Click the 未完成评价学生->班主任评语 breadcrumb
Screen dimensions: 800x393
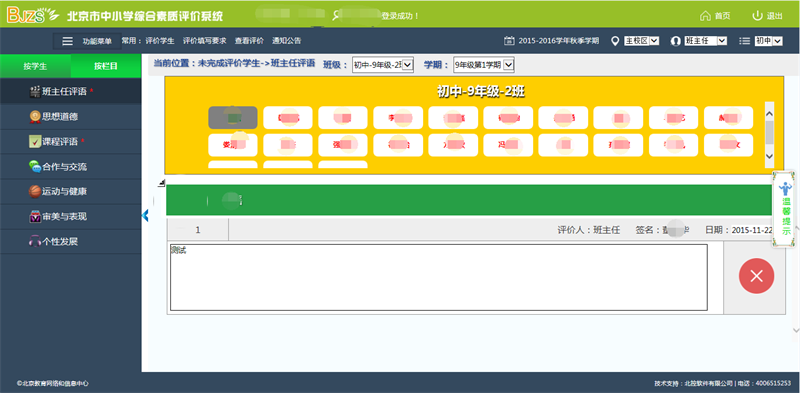pyautogui.click(x=257, y=64)
